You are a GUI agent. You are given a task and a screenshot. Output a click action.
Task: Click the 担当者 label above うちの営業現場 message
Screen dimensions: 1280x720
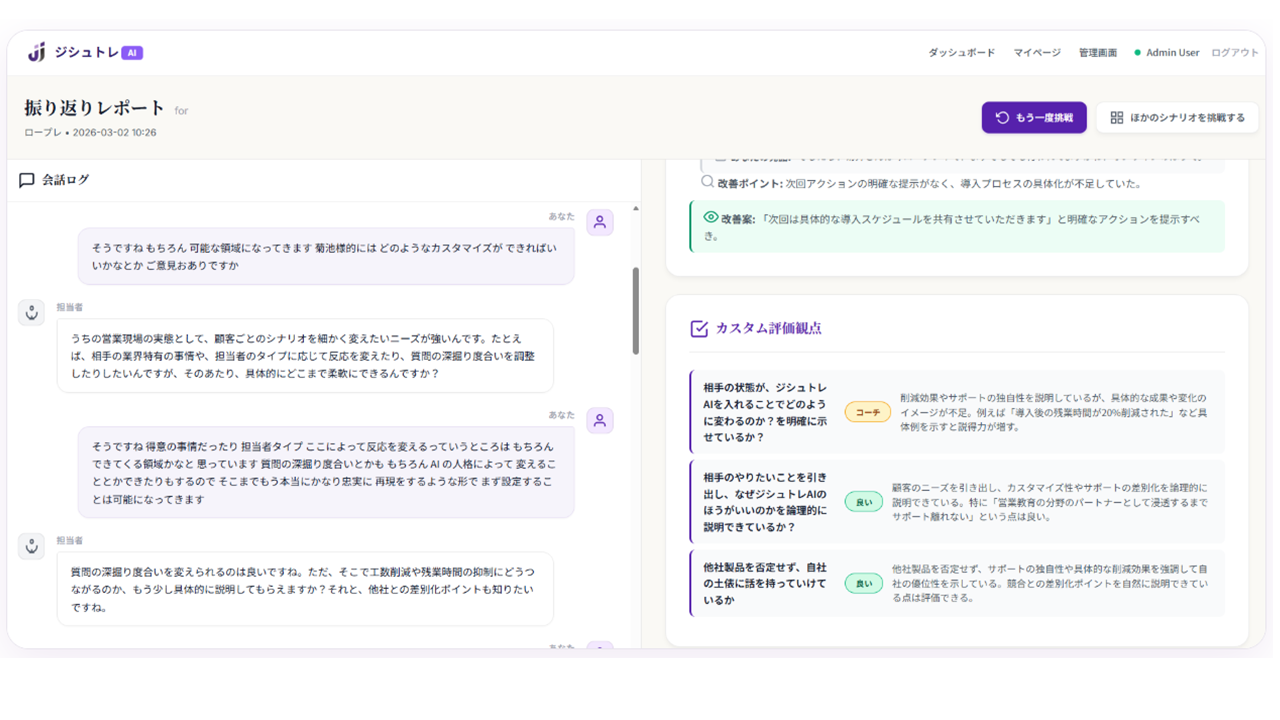point(70,308)
